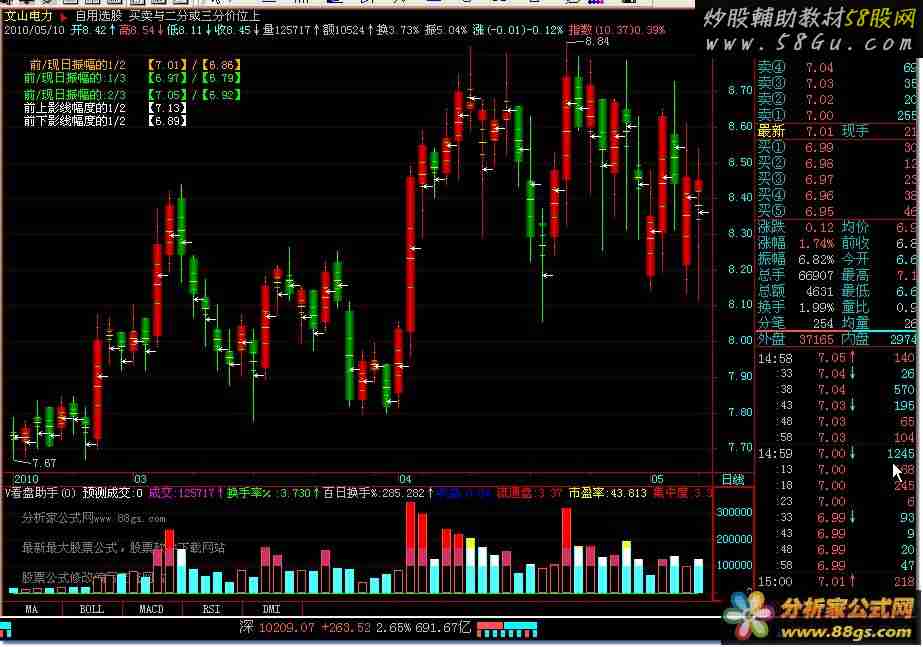The width and height of the screenshot is (923, 647).
Task: Click the 自用选股 label
Action: click(98, 16)
